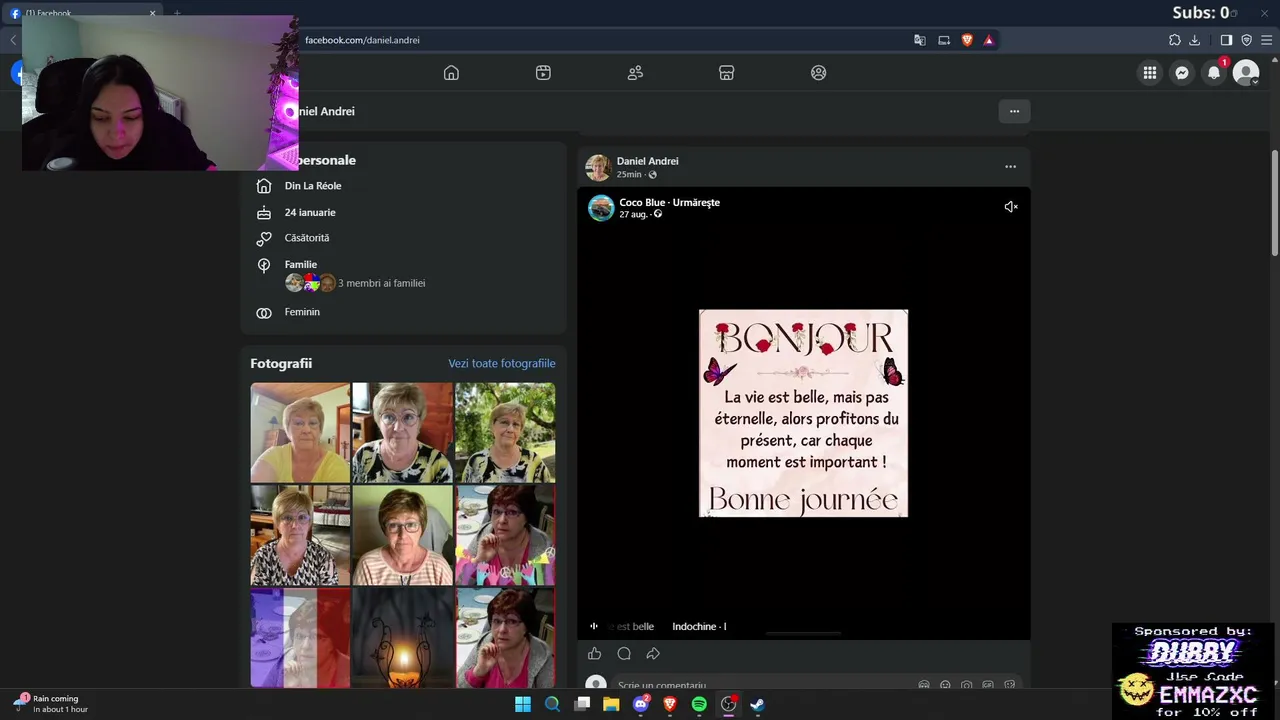
Task: Click the Indochine music track label
Action: coord(699,627)
